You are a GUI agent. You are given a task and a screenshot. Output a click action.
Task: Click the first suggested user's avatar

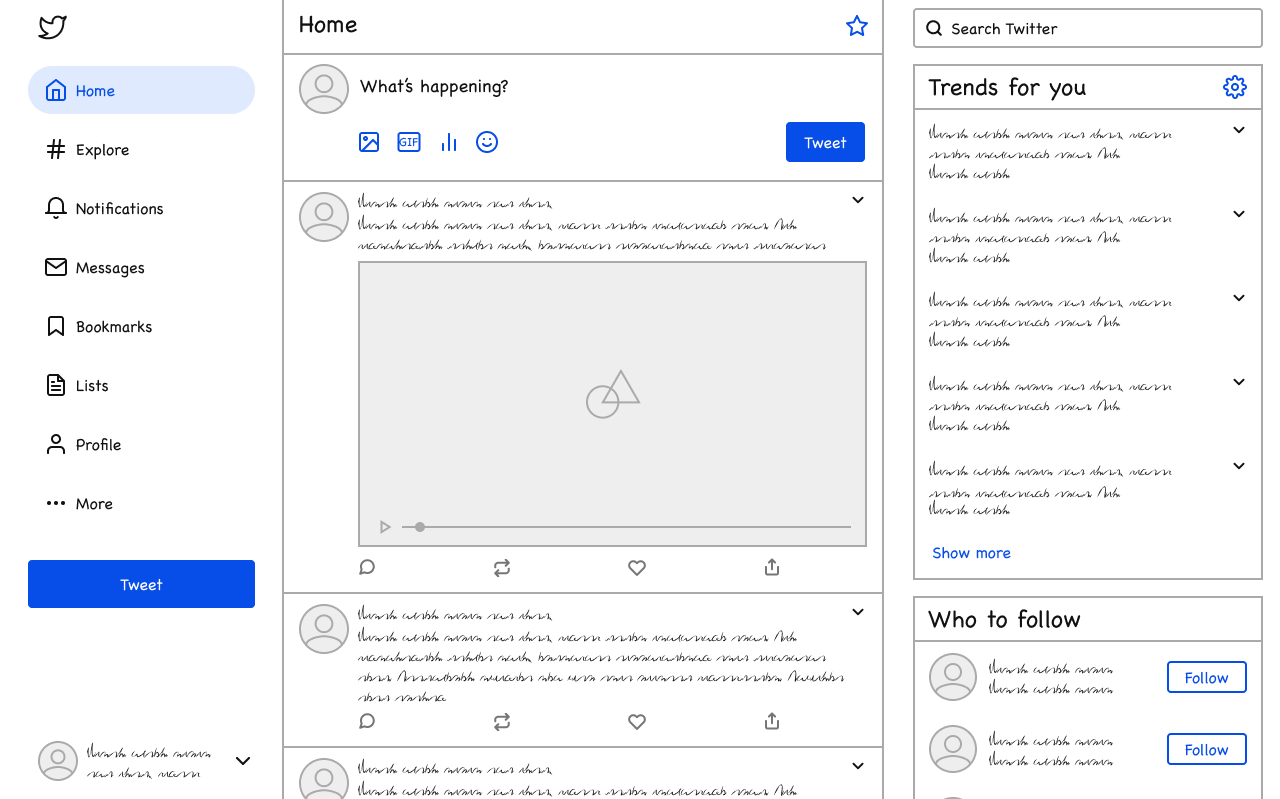tap(953, 677)
